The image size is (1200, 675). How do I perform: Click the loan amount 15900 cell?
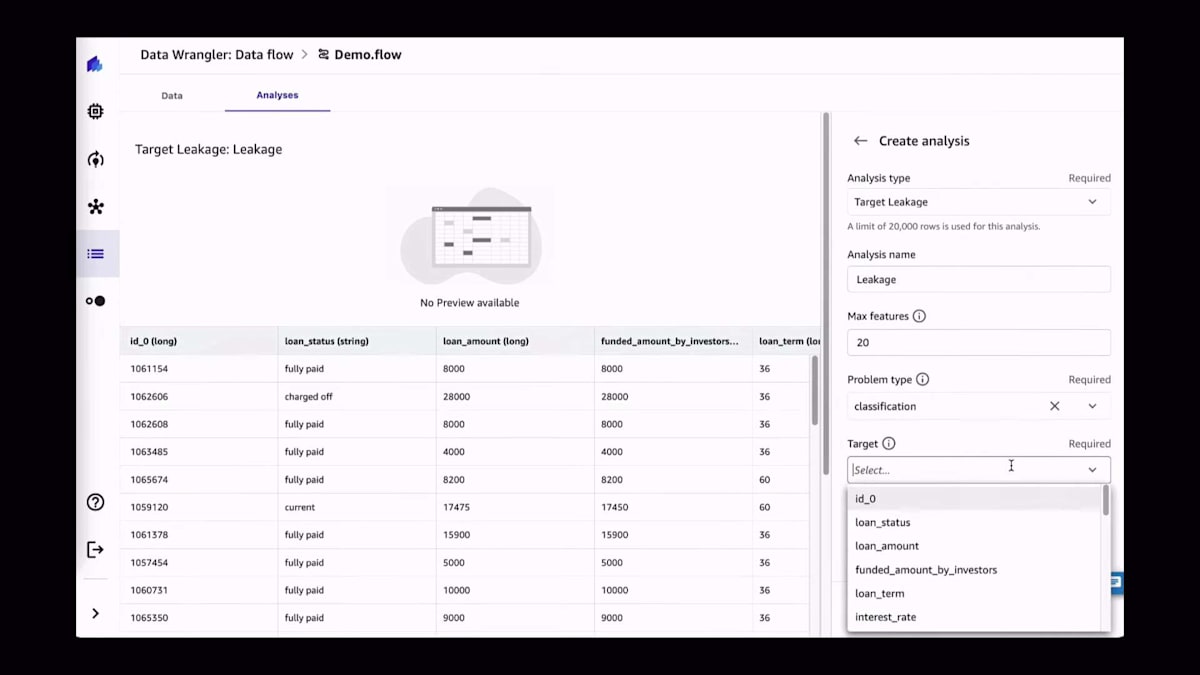[515, 535]
